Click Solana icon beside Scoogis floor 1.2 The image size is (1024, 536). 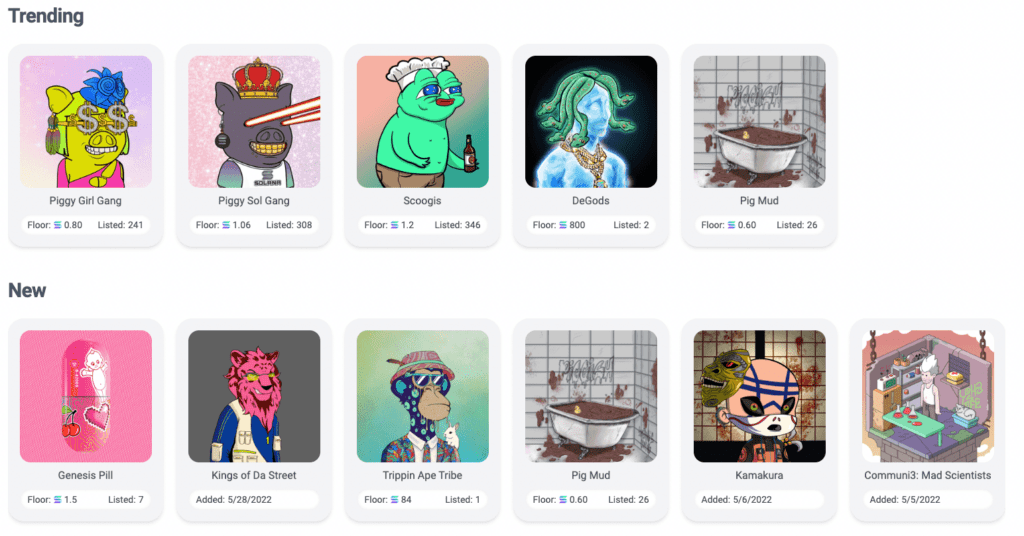click(394, 225)
